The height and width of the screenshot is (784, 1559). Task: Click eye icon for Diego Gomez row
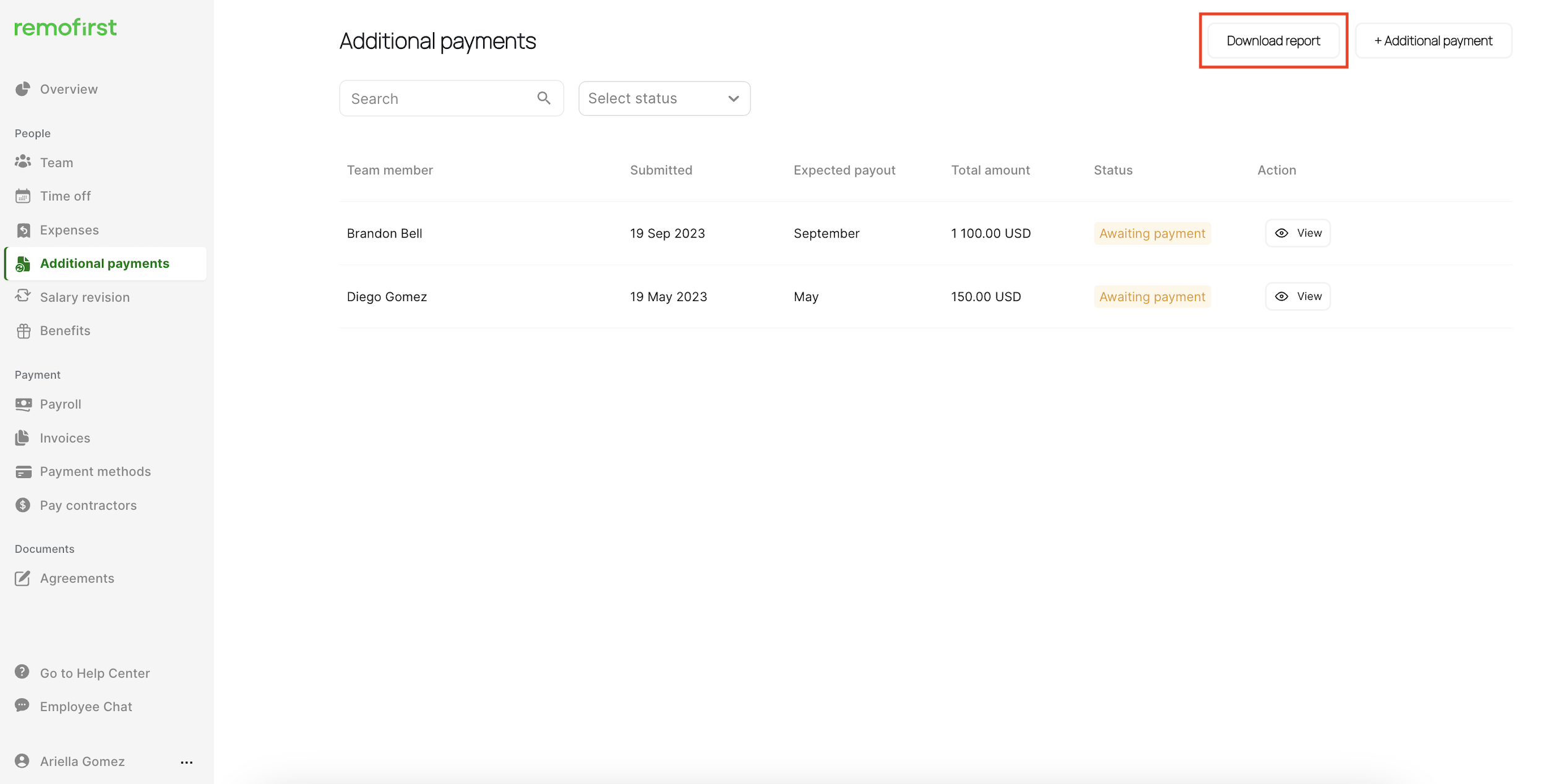click(1281, 297)
